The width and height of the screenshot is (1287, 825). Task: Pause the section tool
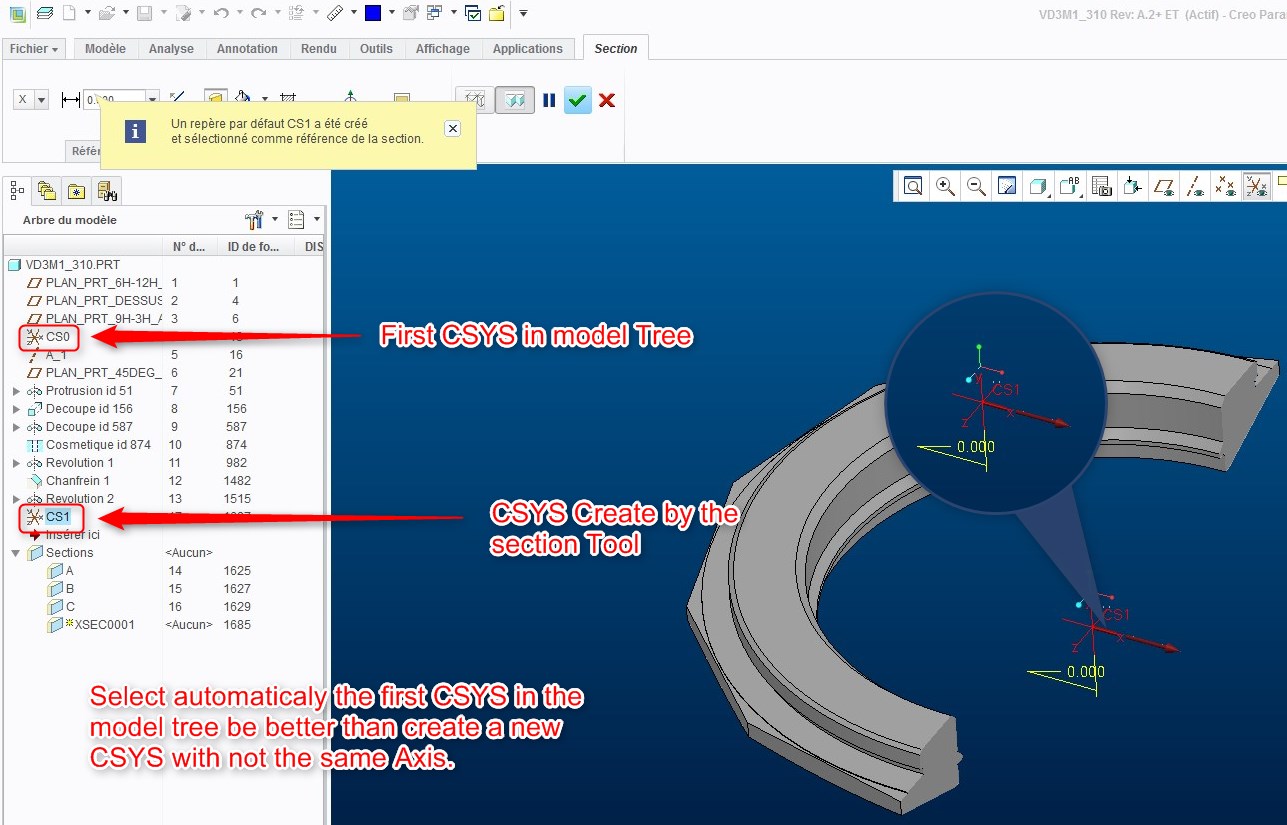click(549, 100)
